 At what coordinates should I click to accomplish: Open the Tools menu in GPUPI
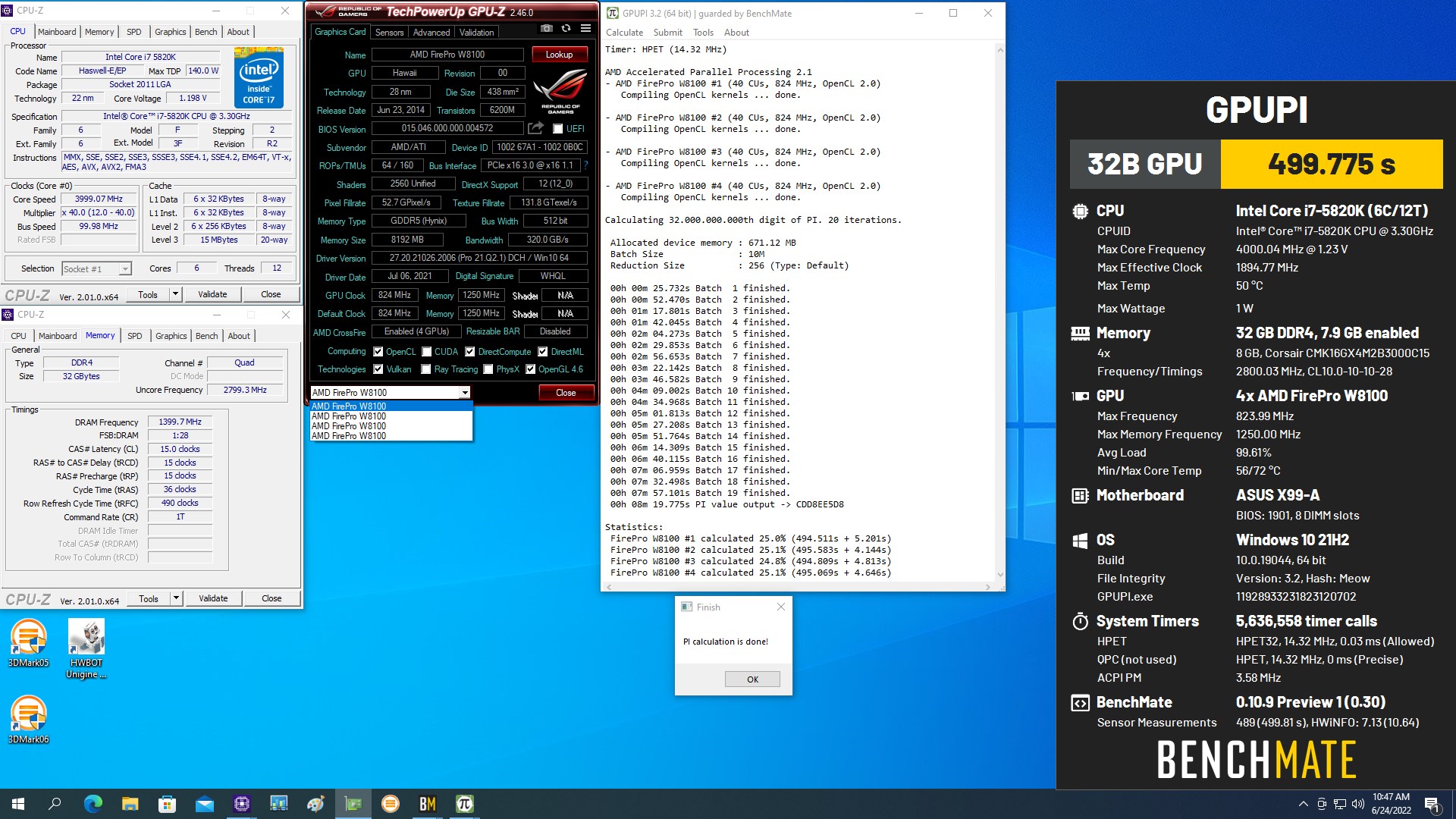click(703, 33)
